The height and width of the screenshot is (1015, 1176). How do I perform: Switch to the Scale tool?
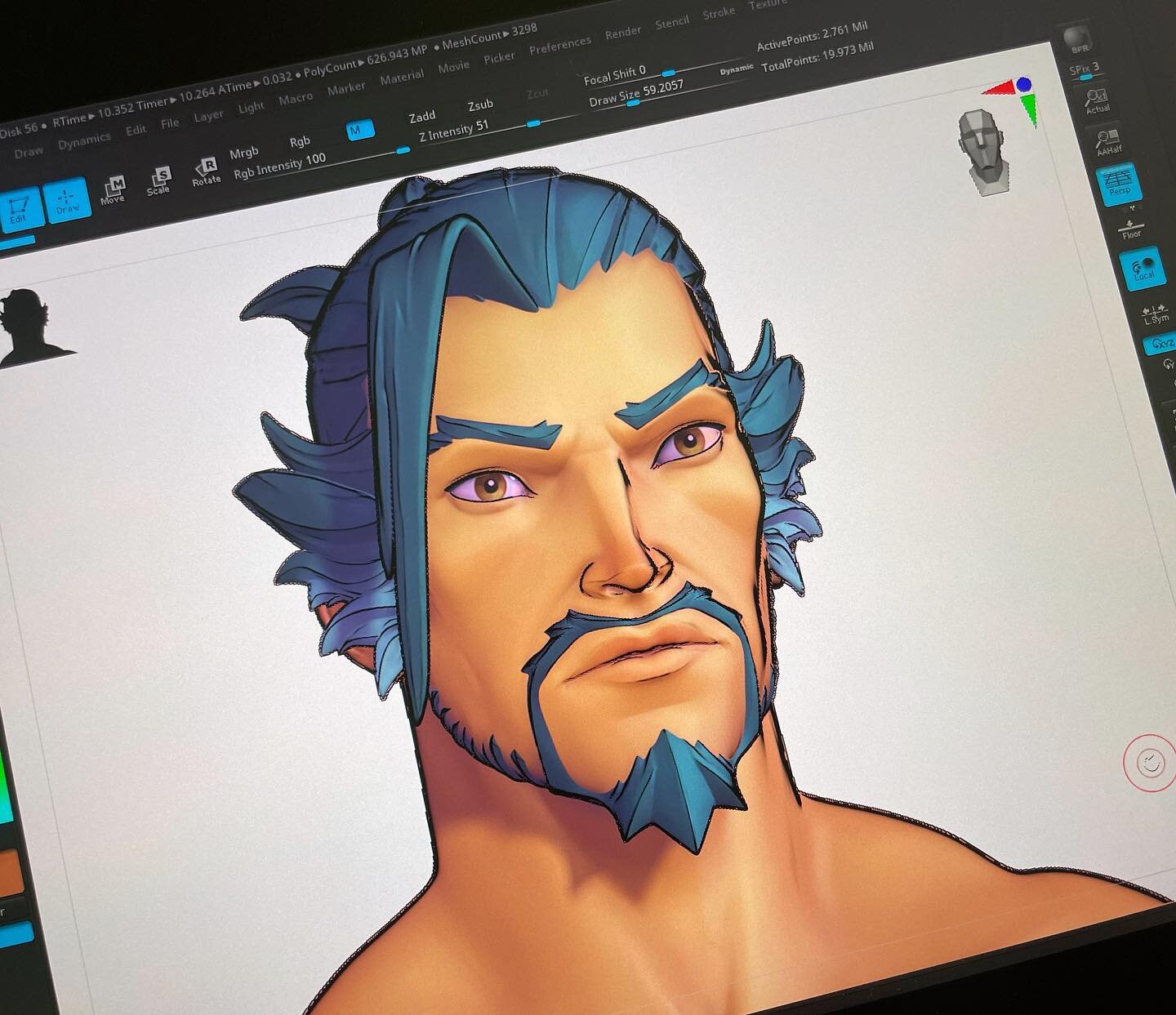click(x=158, y=180)
